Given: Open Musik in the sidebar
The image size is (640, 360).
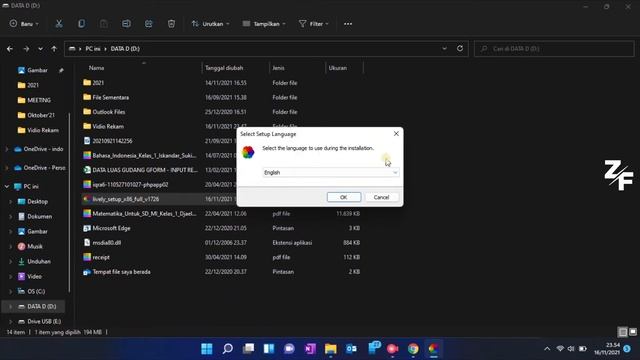Looking at the screenshot, I should tap(36, 247).
